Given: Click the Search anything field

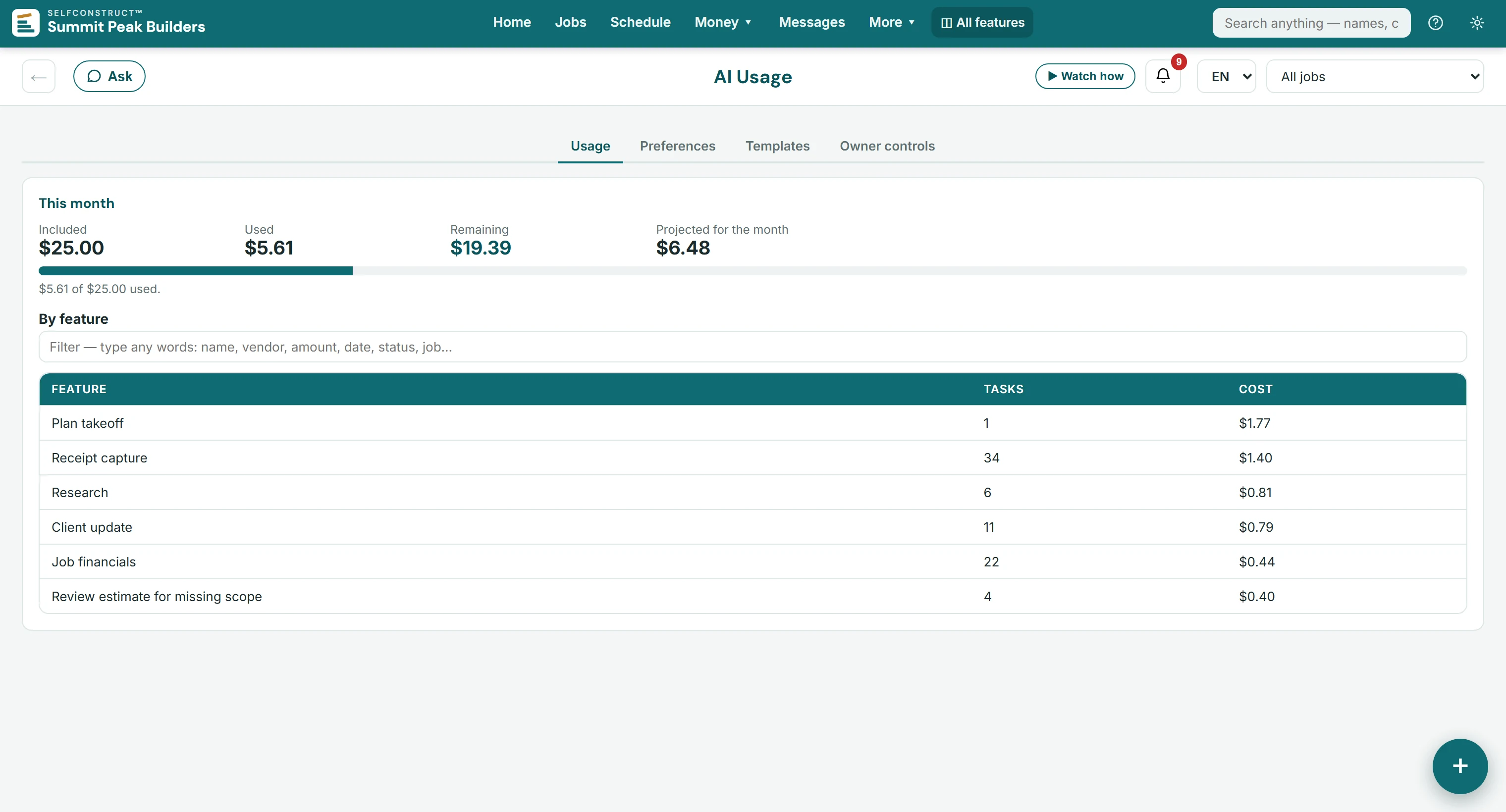Looking at the screenshot, I should (1311, 23).
